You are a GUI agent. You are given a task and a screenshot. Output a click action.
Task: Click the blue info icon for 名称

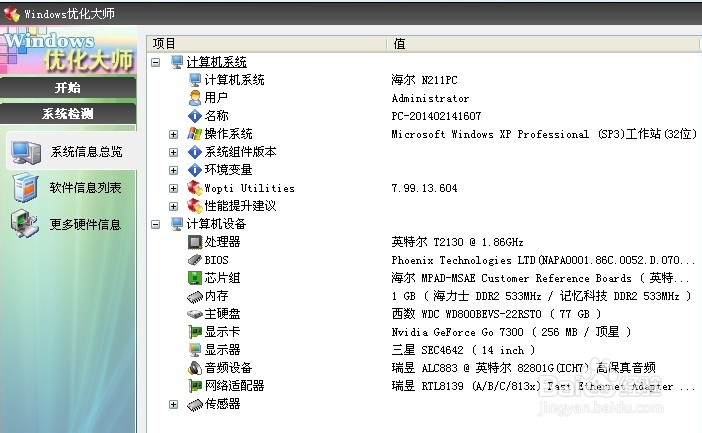click(x=195, y=116)
